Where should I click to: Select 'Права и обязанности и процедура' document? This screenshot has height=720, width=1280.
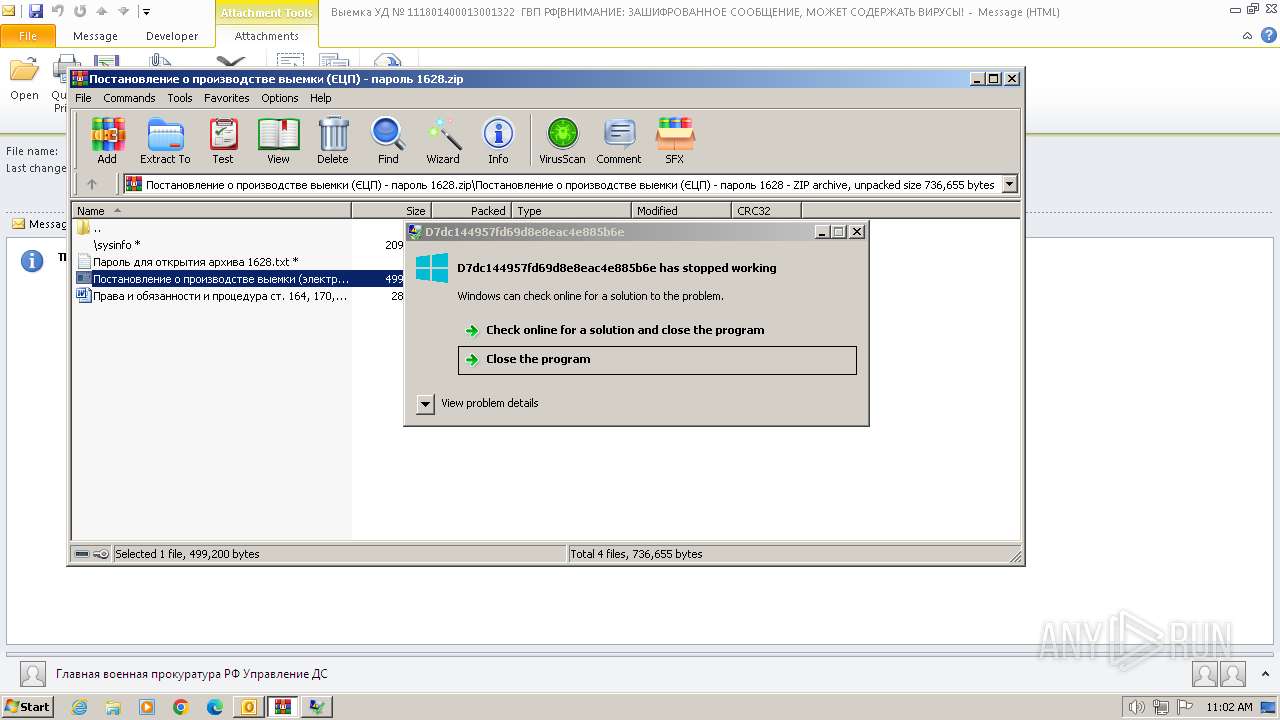(x=213, y=296)
